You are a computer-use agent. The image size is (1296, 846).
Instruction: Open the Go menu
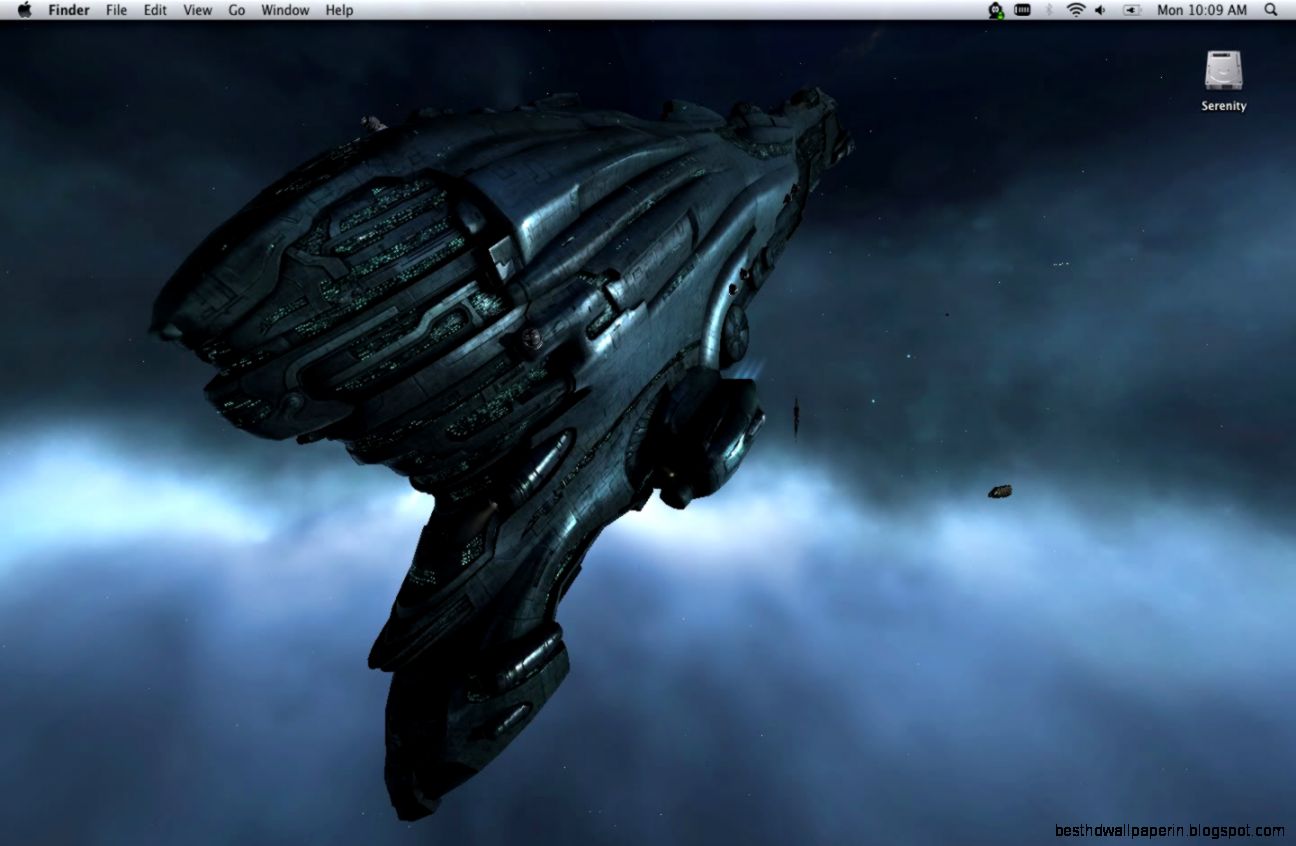pyautogui.click(x=236, y=10)
